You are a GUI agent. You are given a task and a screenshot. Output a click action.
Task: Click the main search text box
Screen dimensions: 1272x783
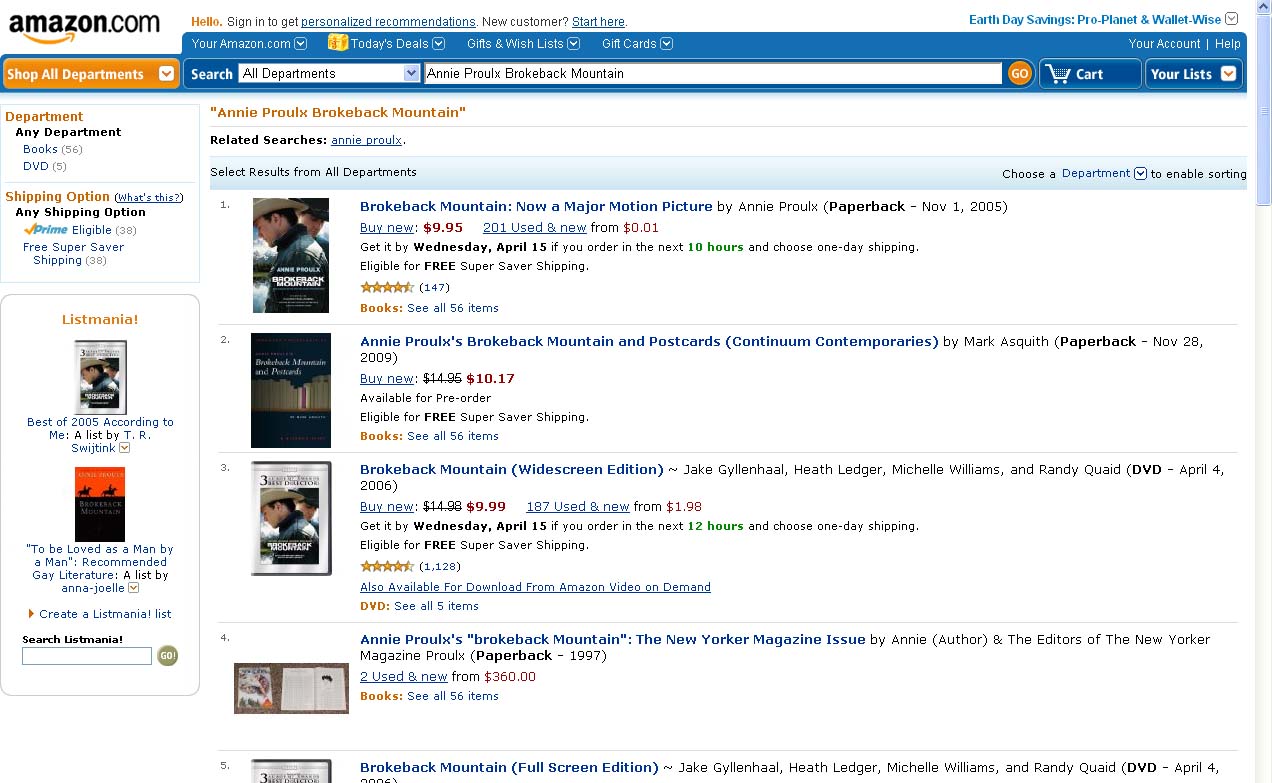point(712,74)
